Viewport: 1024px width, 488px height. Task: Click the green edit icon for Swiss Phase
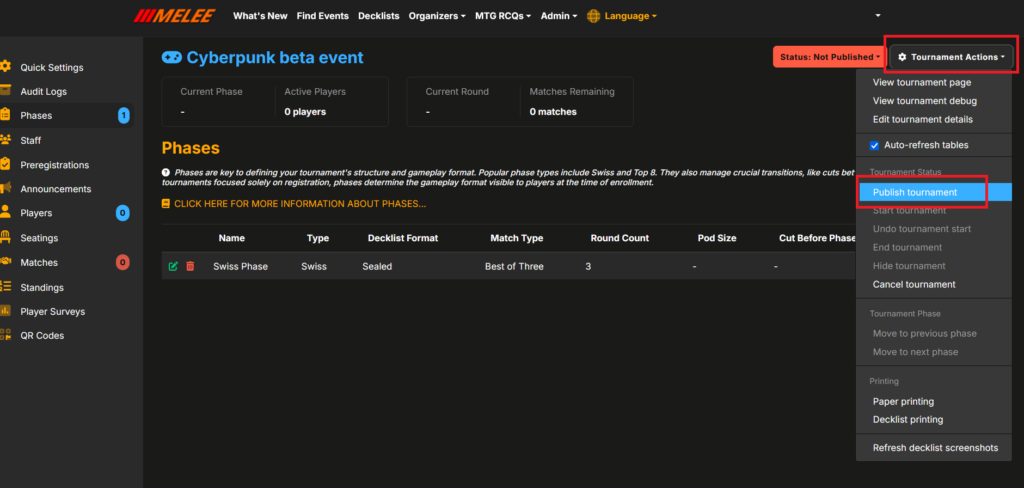tap(173, 267)
